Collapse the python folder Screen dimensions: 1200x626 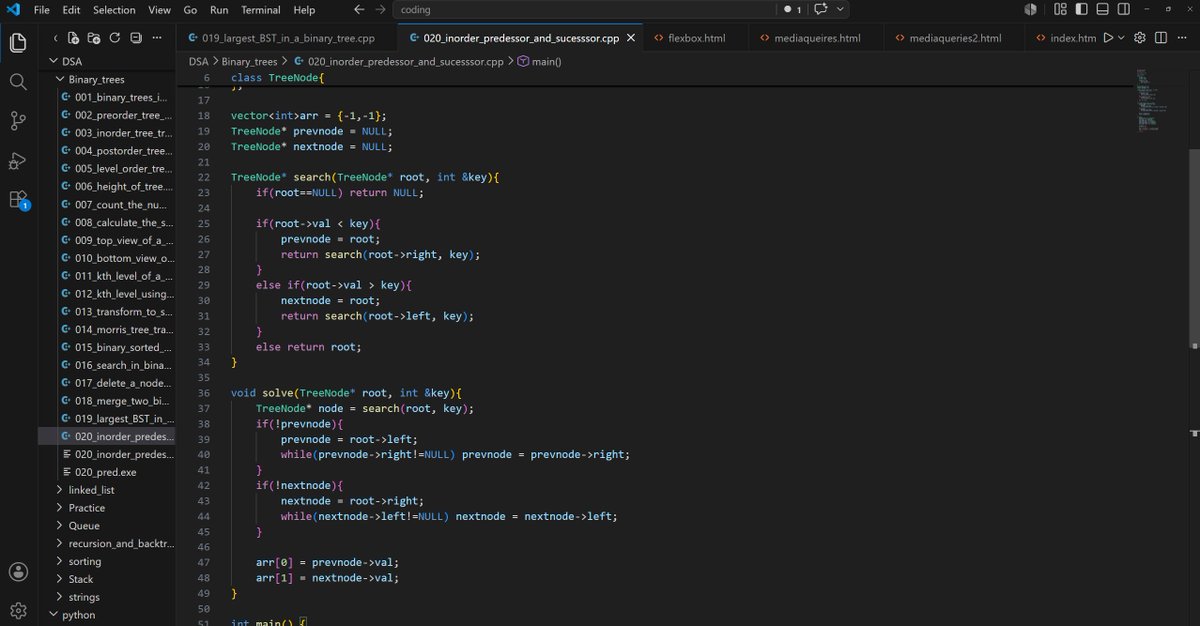(x=106, y=615)
